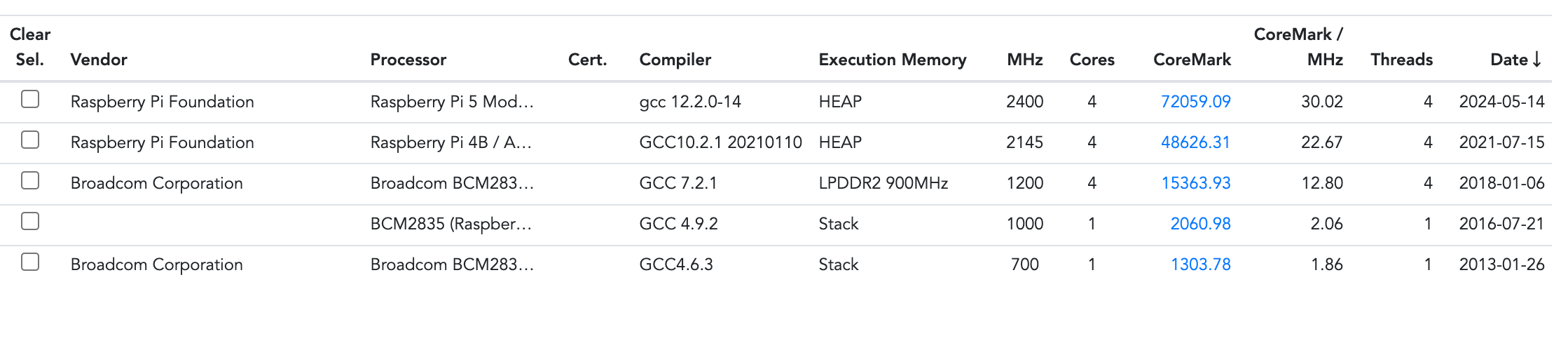The width and height of the screenshot is (1568, 348).
Task: Tick the checkbox for GCC 7.2.1 row
Action: point(30,181)
